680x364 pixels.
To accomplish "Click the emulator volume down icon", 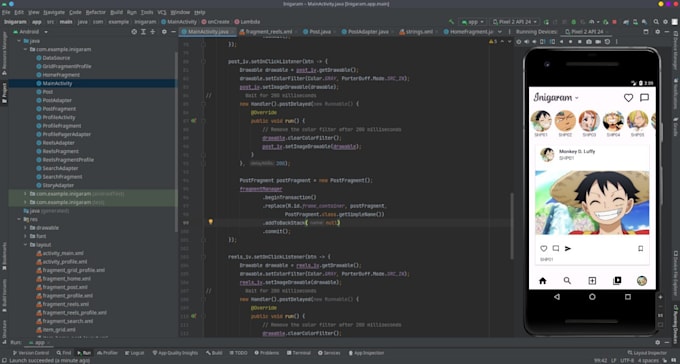I will (535, 42).
